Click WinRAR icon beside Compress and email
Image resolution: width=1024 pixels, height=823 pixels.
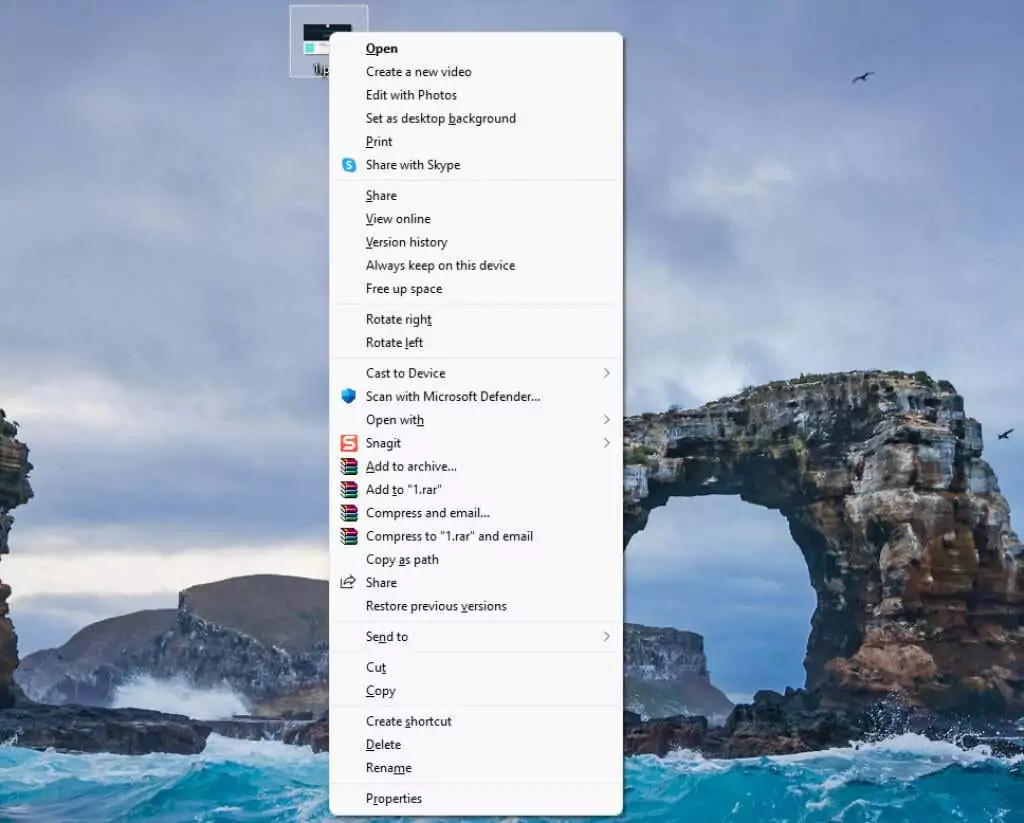coord(348,513)
